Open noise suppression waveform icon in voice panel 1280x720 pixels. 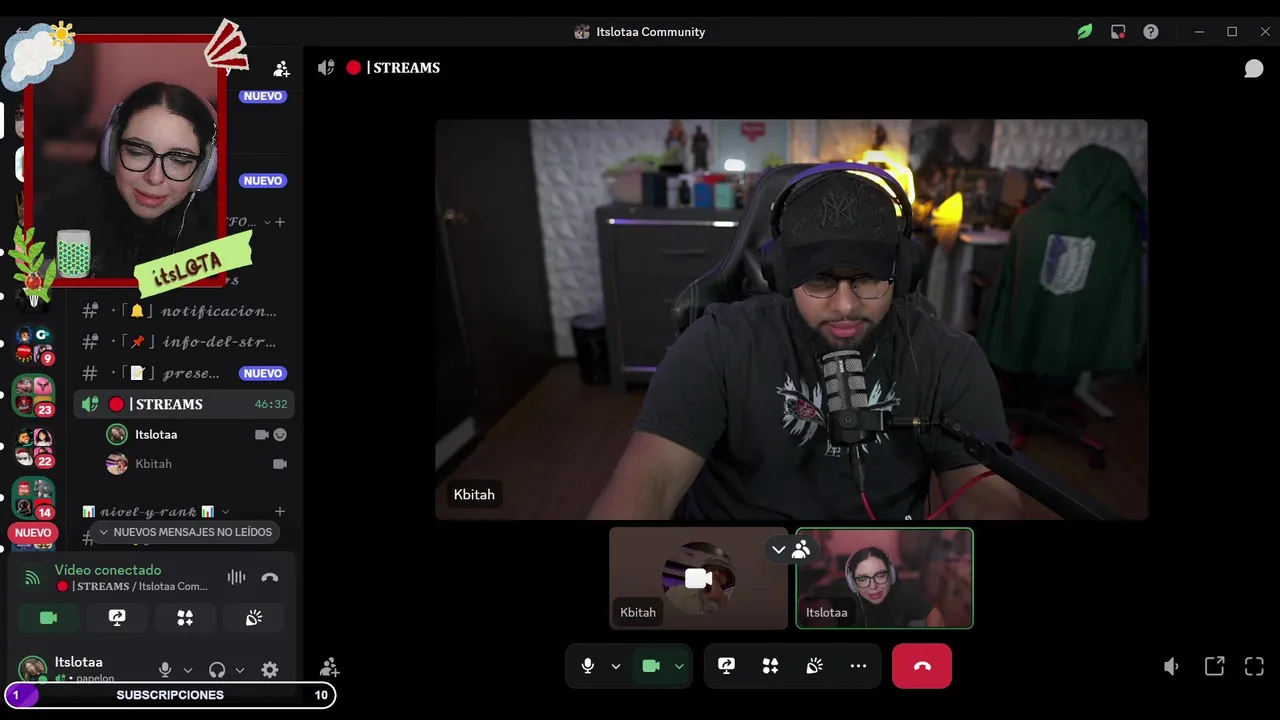pos(236,577)
